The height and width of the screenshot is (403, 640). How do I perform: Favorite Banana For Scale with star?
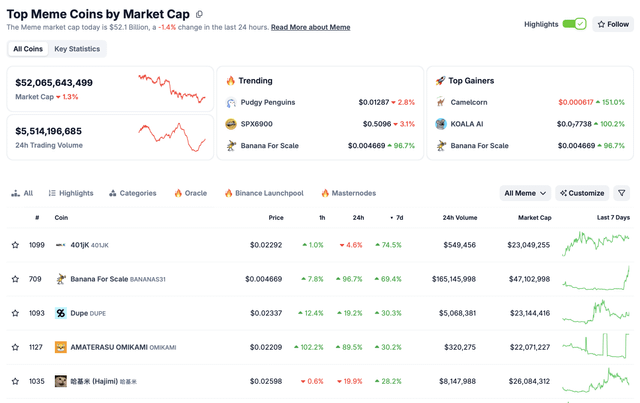[15, 279]
